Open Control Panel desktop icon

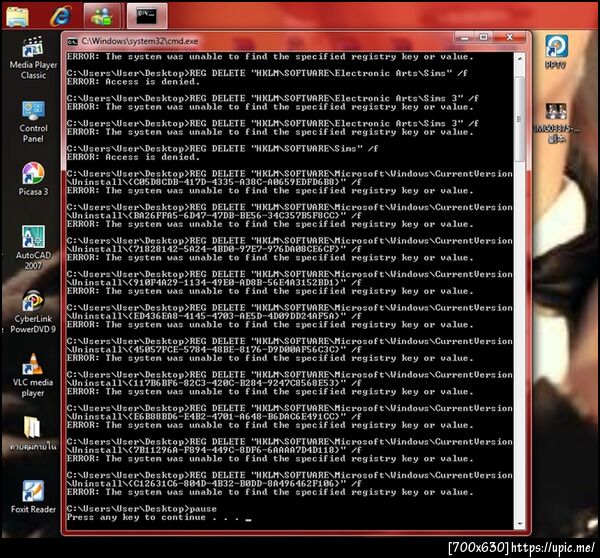tap(33, 122)
